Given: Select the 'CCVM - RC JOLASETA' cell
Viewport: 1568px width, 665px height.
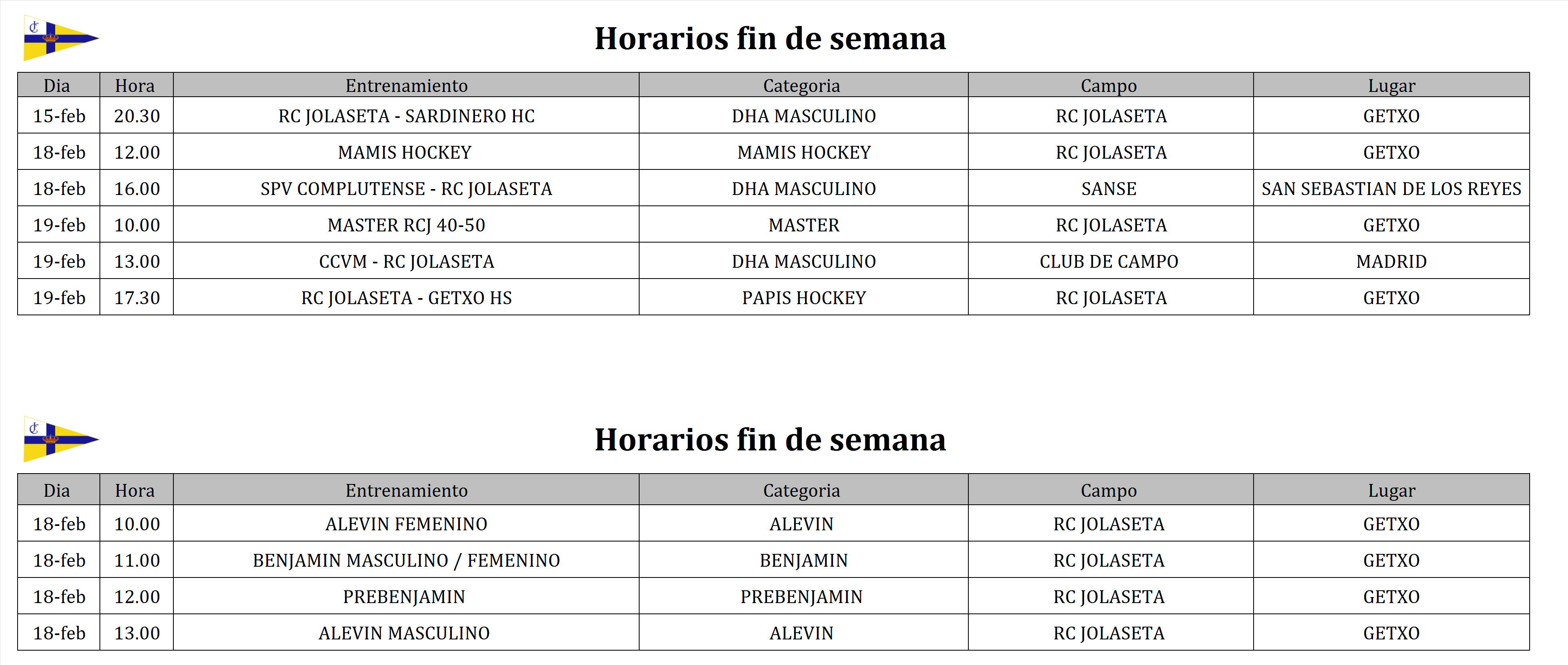Looking at the screenshot, I should (x=406, y=262).
